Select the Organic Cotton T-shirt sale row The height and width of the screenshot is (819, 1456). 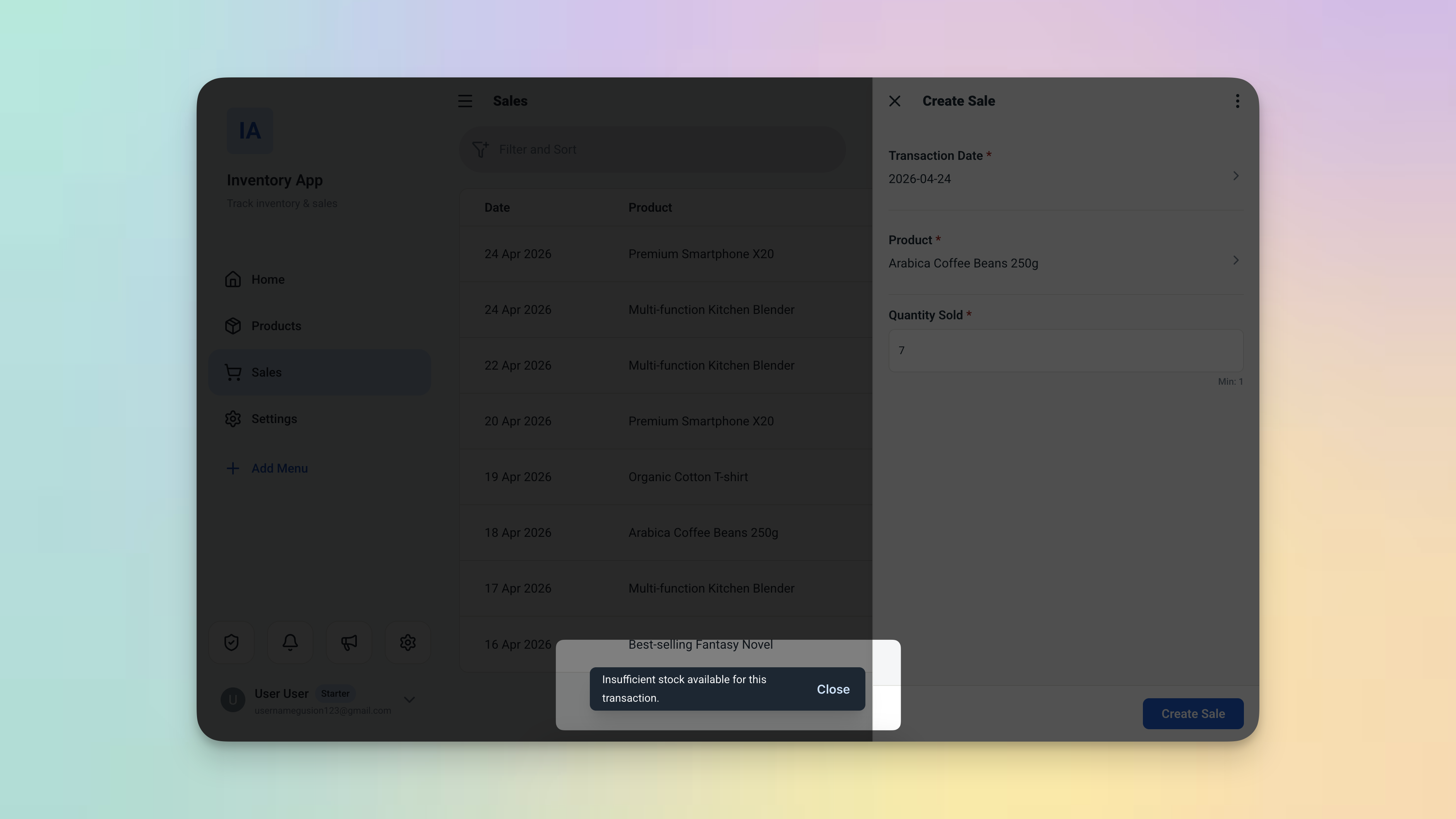coord(666,477)
